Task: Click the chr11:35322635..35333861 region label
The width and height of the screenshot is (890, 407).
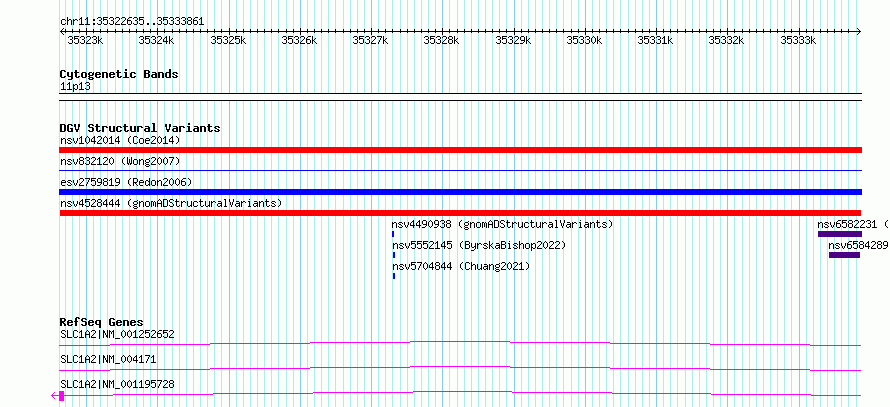Action: click(x=132, y=22)
